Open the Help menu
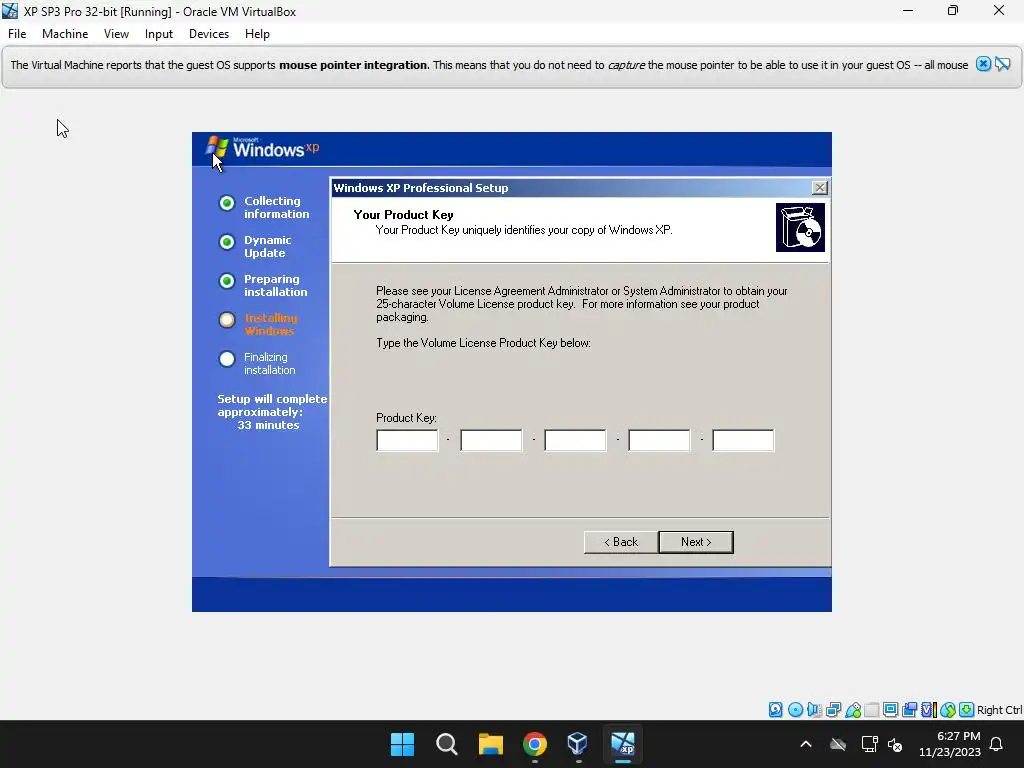Image resolution: width=1024 pixels, height=768 pixels. click(257, 34)
